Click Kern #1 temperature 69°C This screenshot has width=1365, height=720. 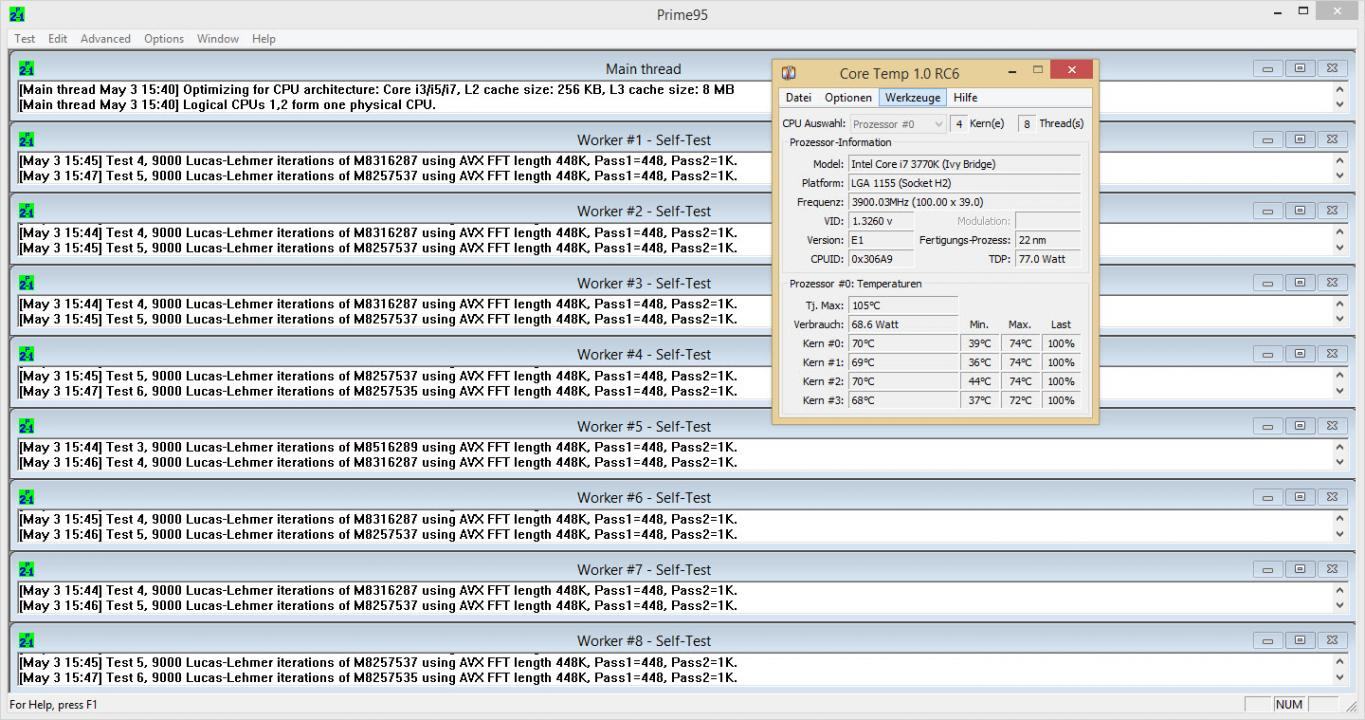point(903,362)
